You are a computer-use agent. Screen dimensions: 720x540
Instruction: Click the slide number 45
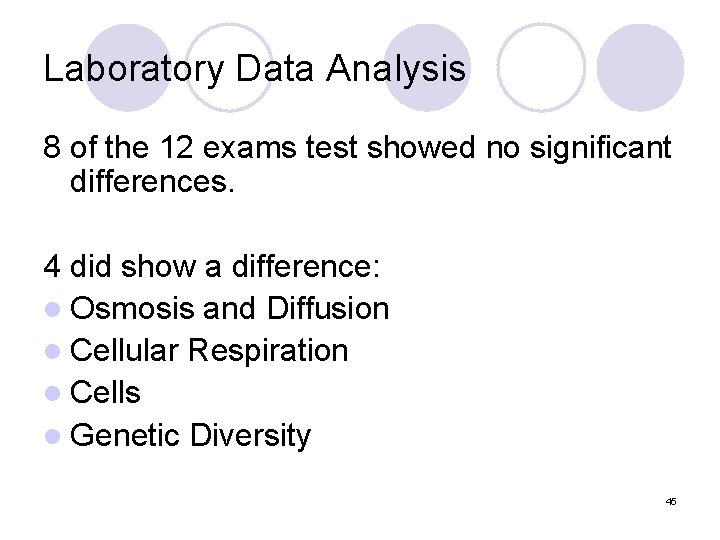point(670,501)
